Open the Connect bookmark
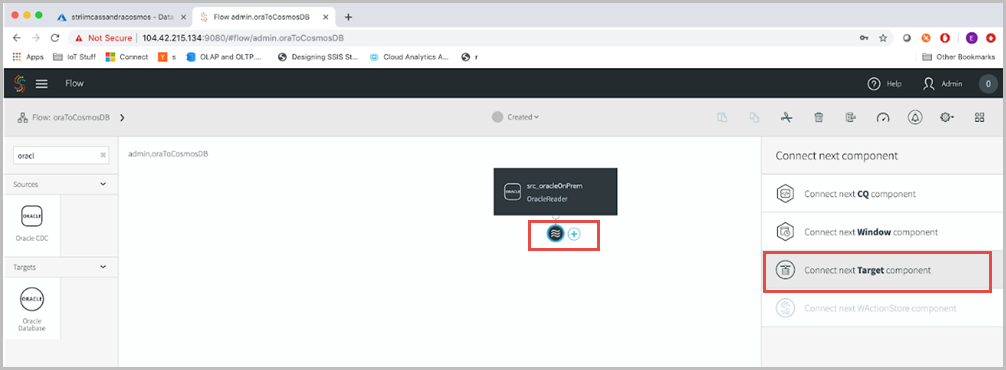Screen dimensions: 1006x370 tap(127, 56)
